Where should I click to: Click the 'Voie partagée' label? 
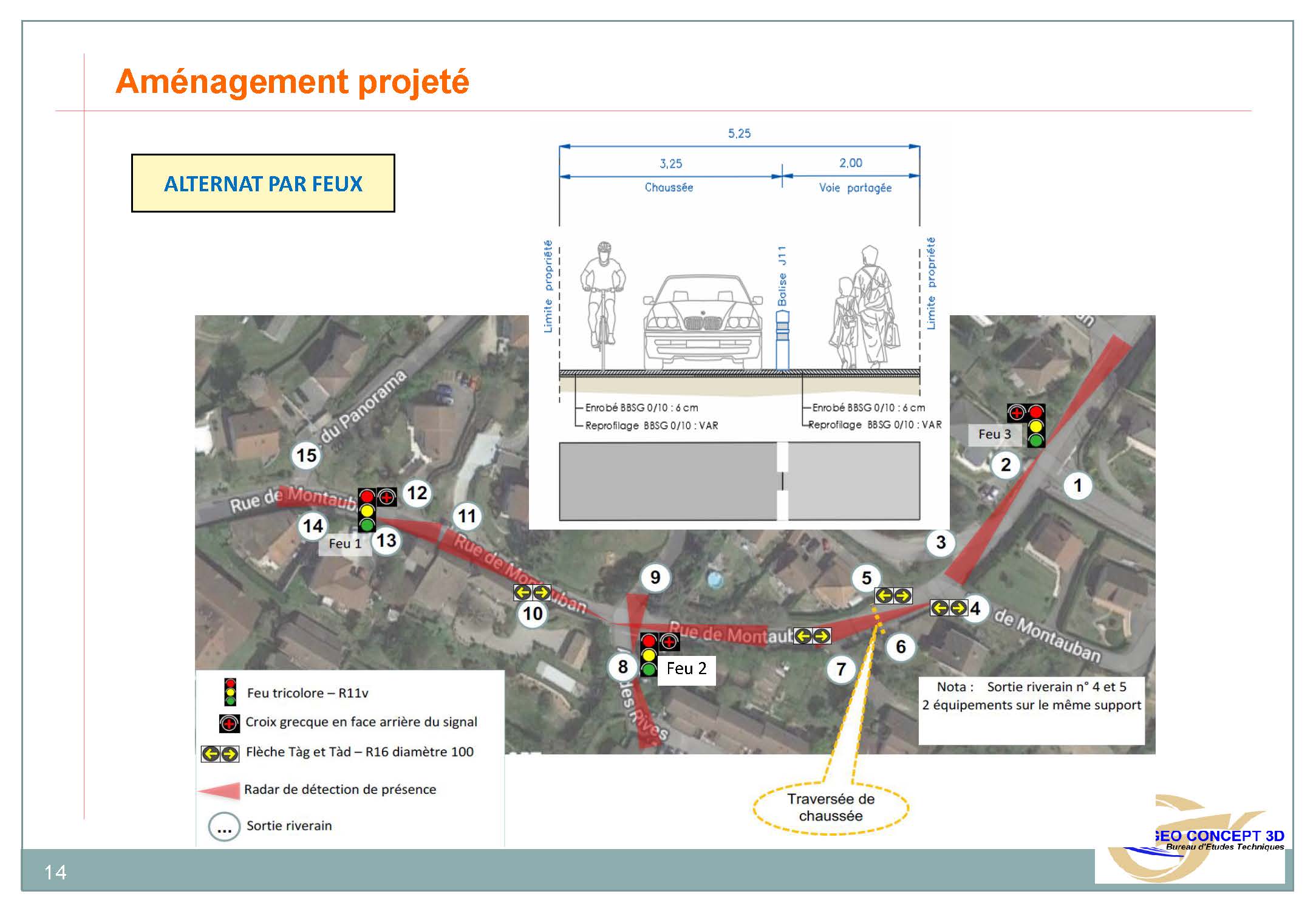855,188
